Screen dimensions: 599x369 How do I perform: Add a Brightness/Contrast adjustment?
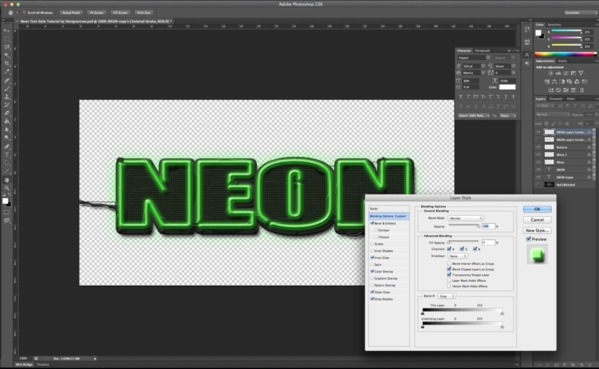550,73
